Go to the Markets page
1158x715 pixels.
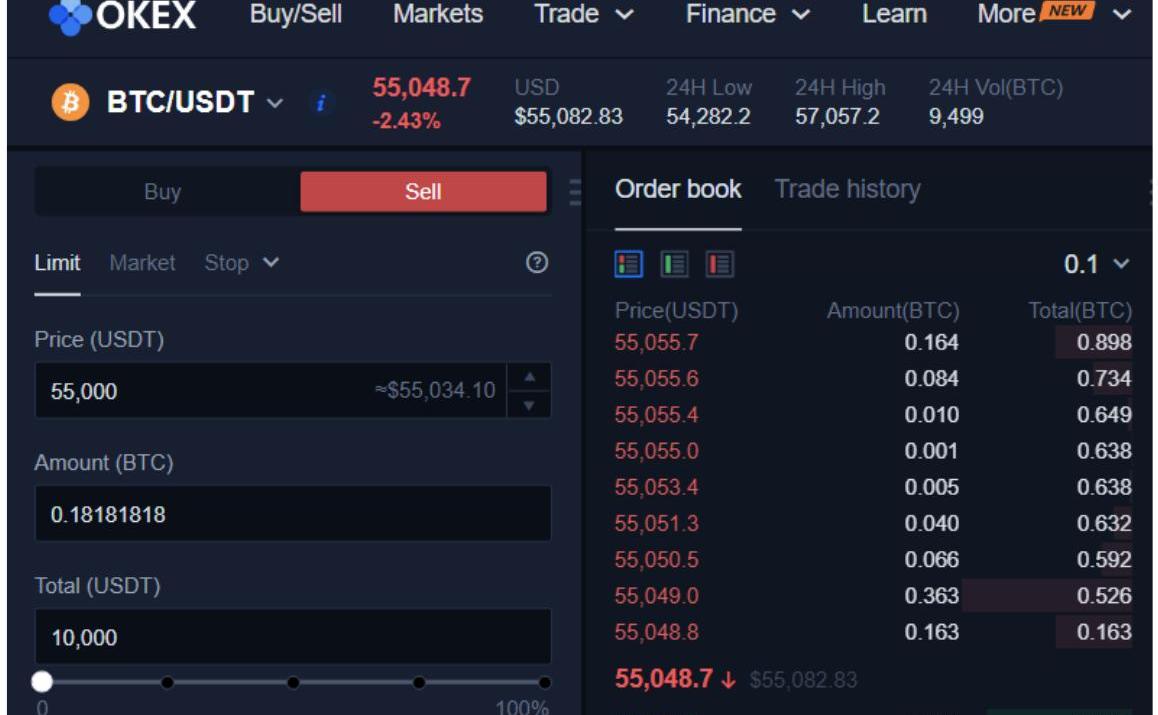point(438,14)
